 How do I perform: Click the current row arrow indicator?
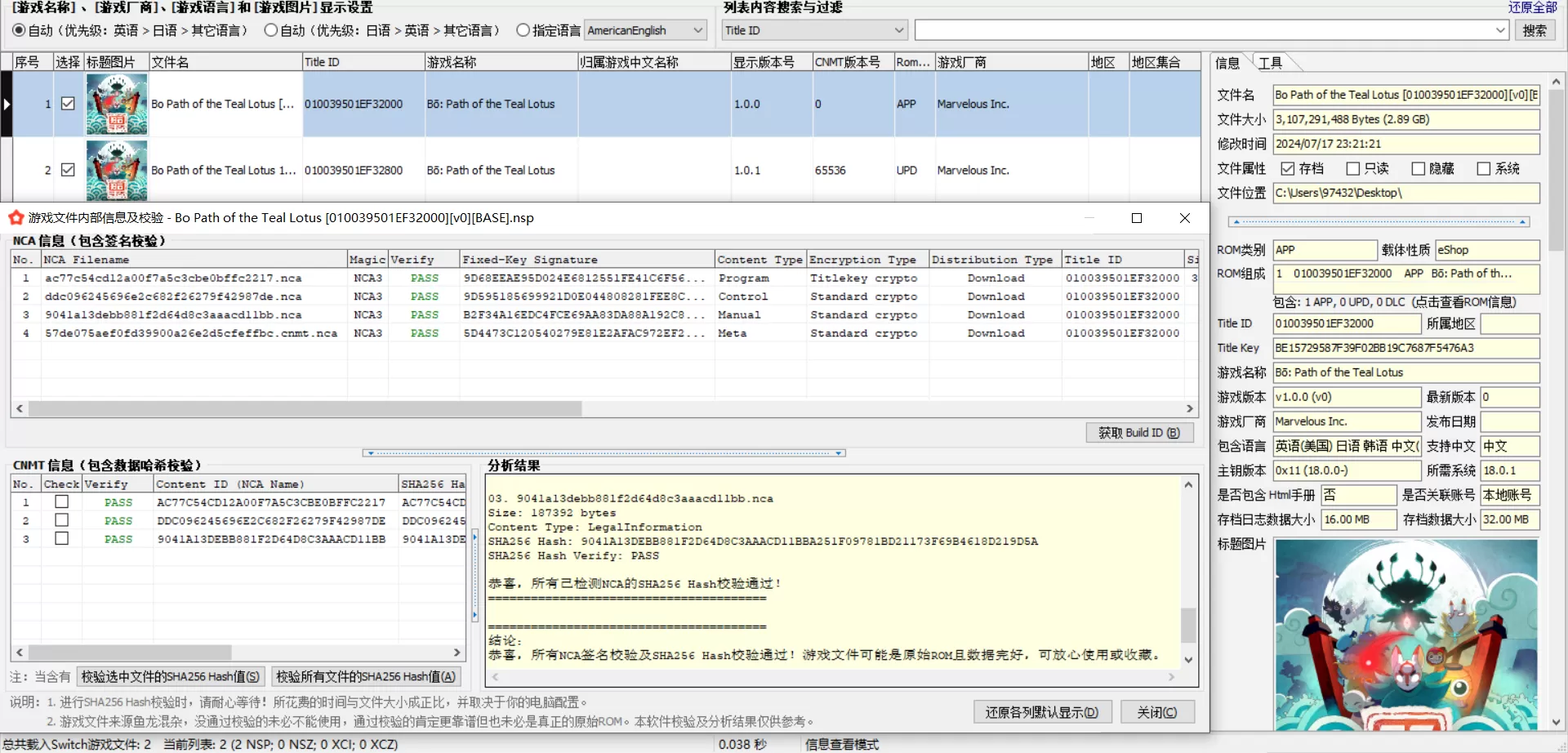(7, 104)
